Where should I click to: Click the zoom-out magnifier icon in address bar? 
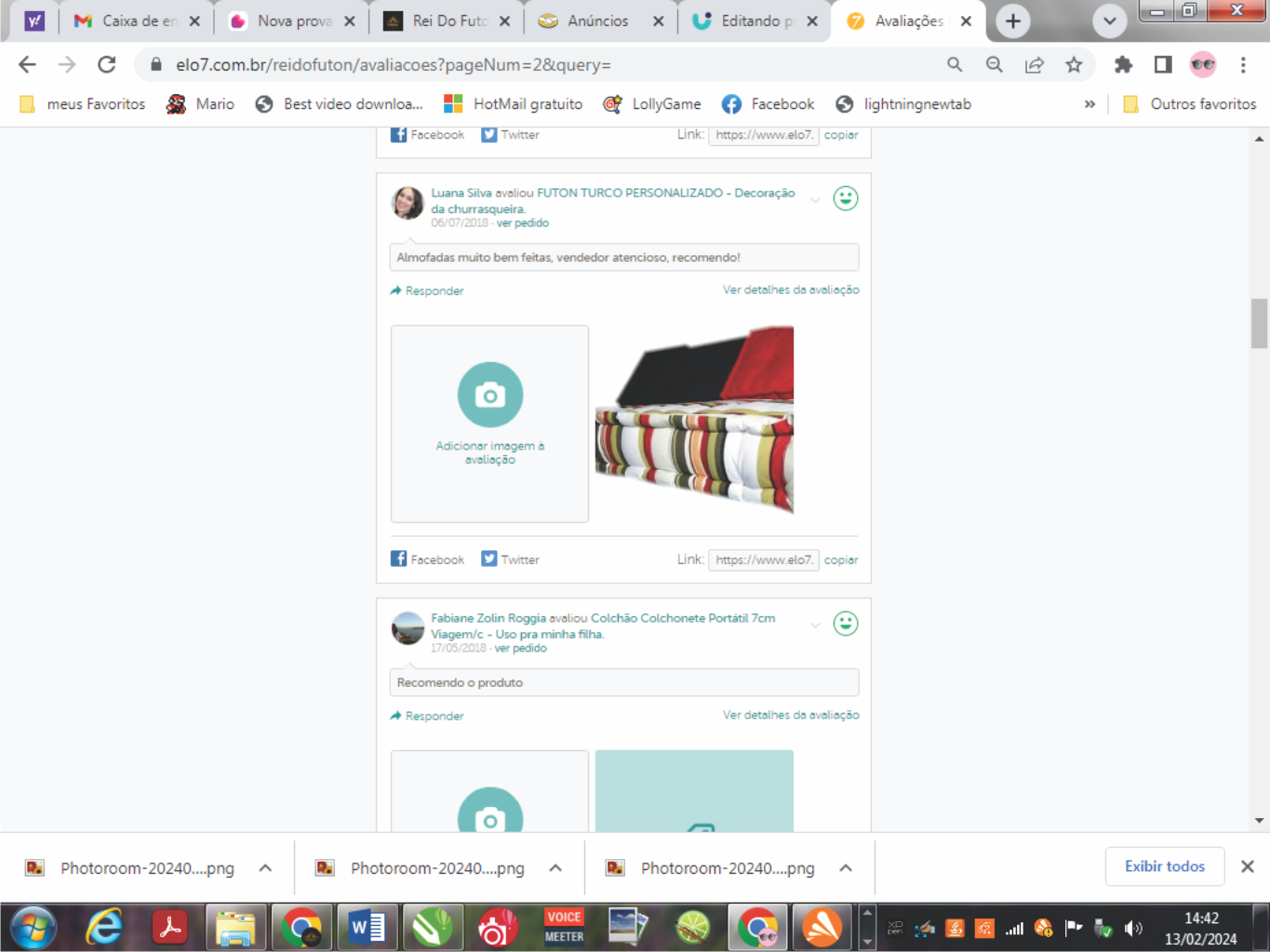tap(995, 64)
